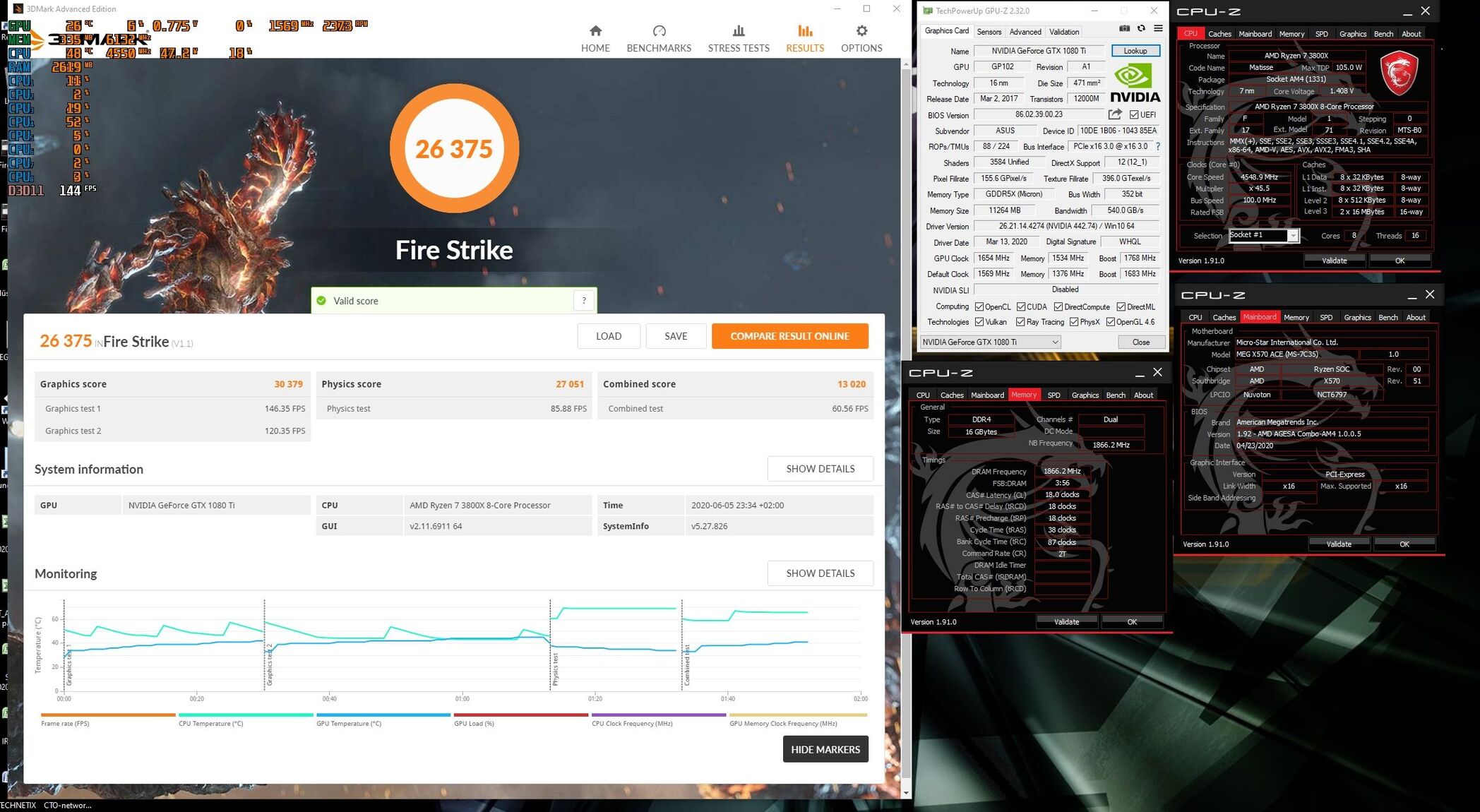Toggle the DirectCompute checkbox
This screenshot has height=812, width=1480.
point(1058,307)
